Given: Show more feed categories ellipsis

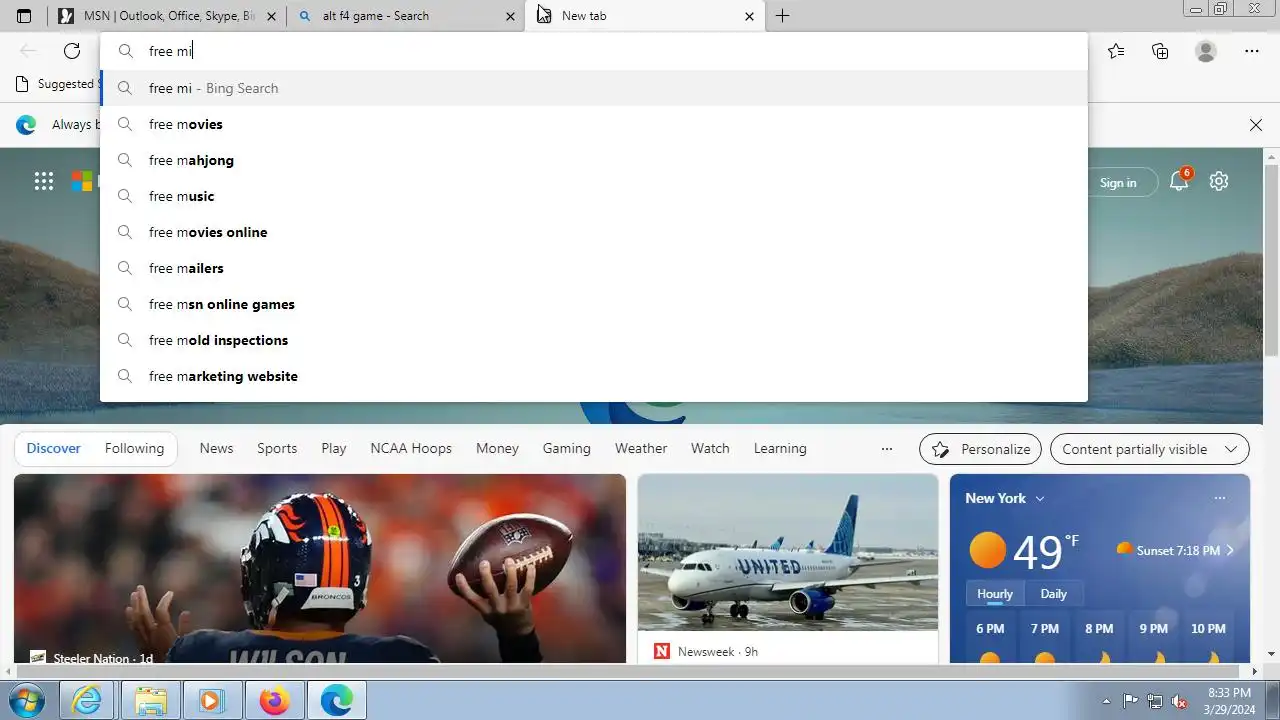Looking at the screenshot, I should point(886,449).
